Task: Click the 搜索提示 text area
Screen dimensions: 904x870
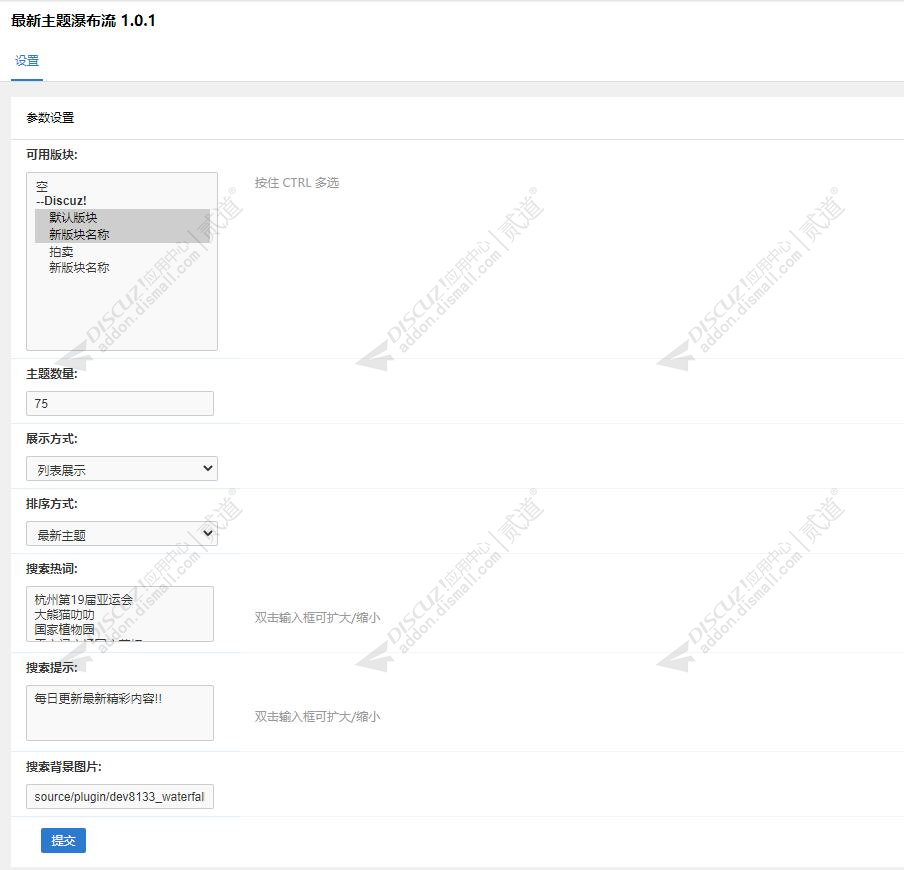Action: pyautogui.click(x=120, y=713)
